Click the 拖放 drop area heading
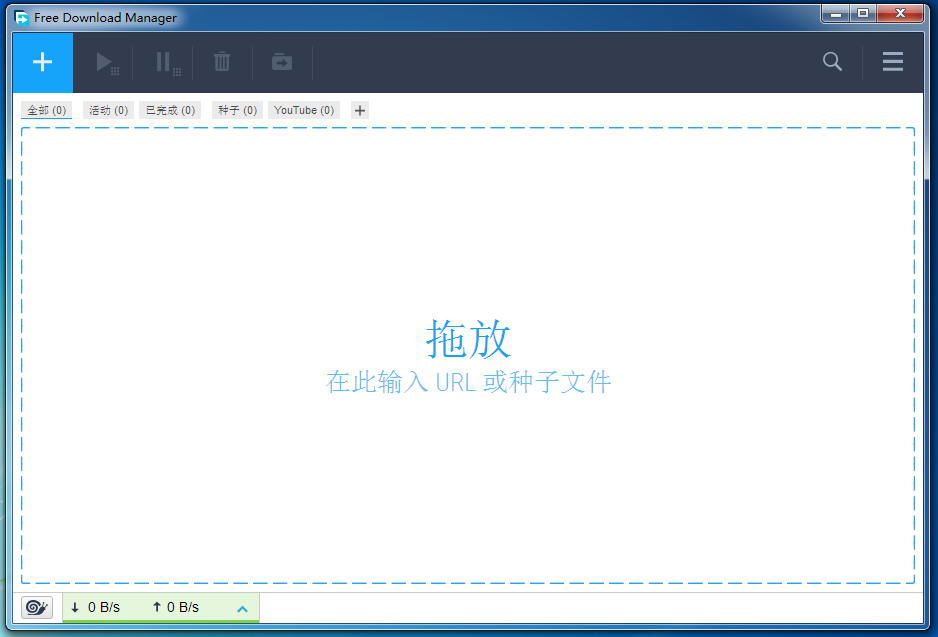938x637 pixels. (468, 339)
